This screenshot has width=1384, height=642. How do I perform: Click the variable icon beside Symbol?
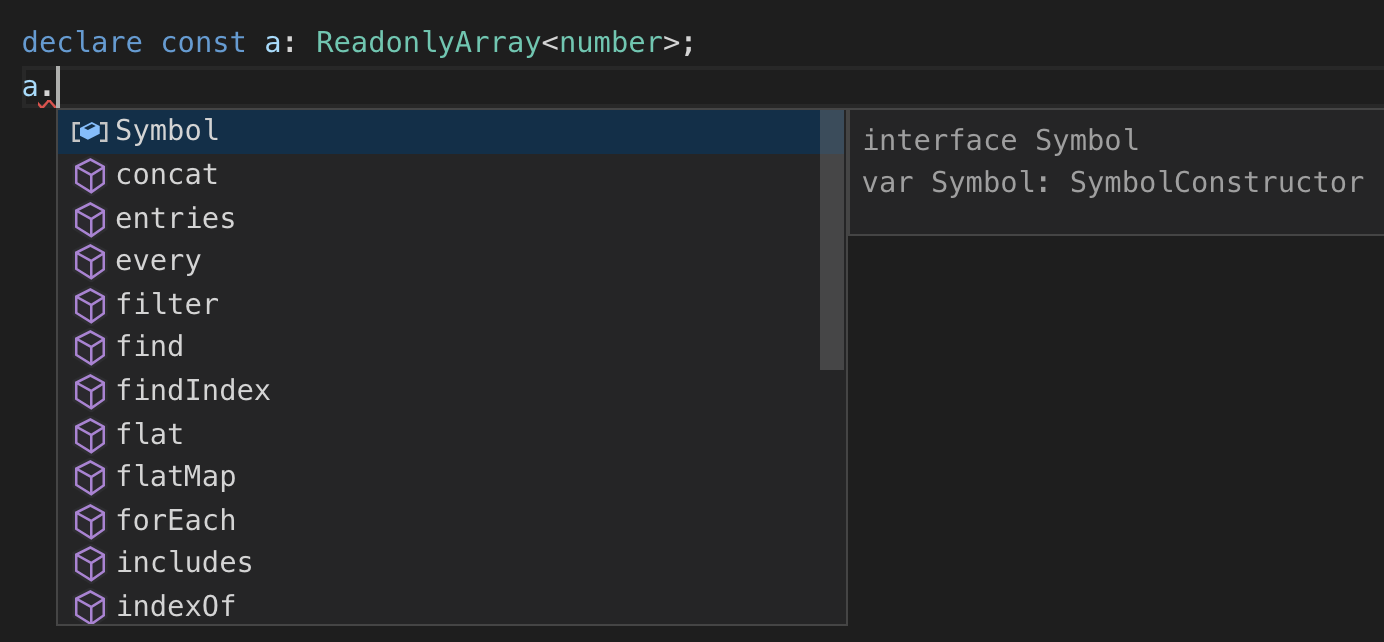coord(90,132)
